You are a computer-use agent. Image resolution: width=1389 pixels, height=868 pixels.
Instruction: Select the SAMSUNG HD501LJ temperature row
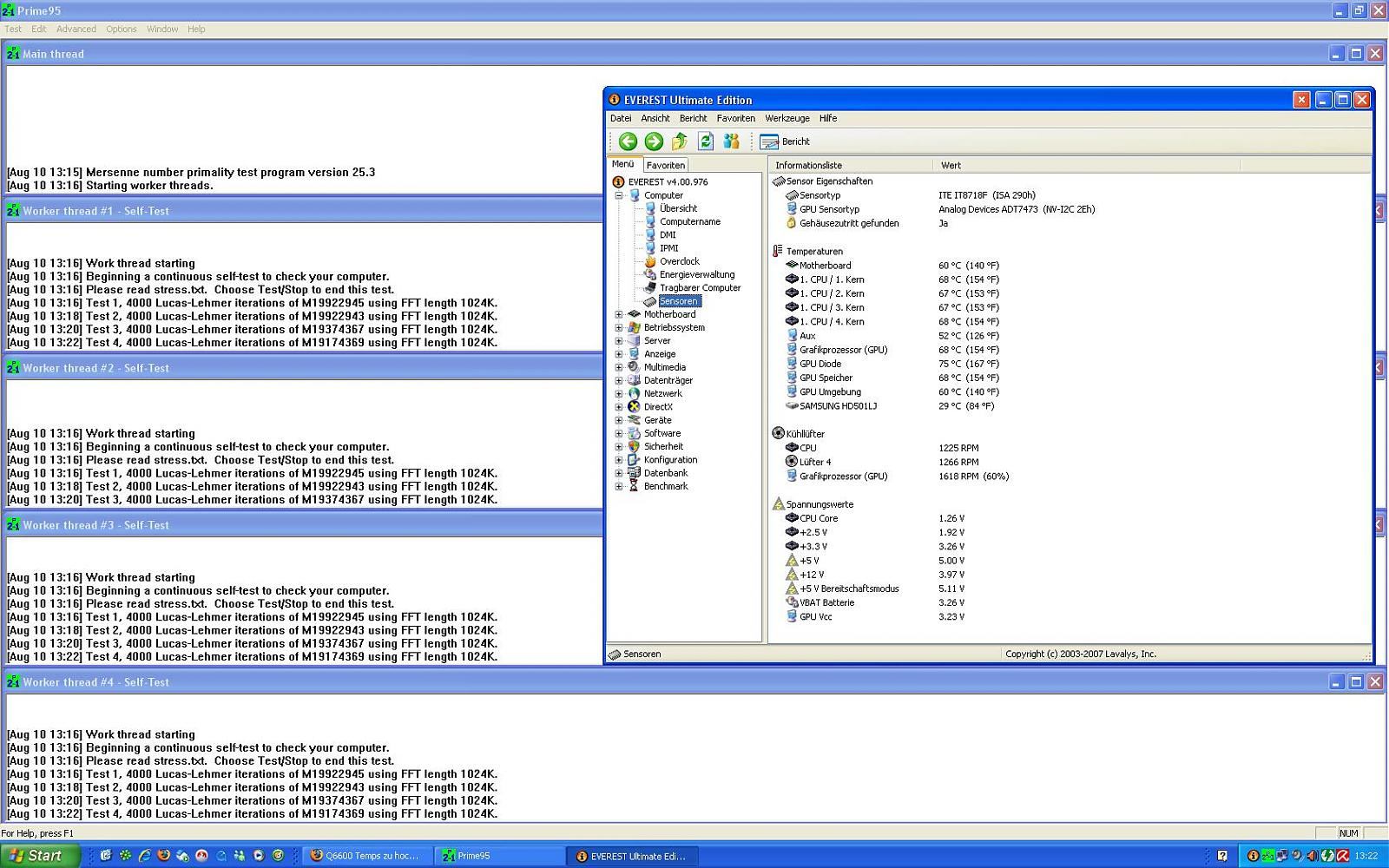pyautogui.click(x=890, y=405)
